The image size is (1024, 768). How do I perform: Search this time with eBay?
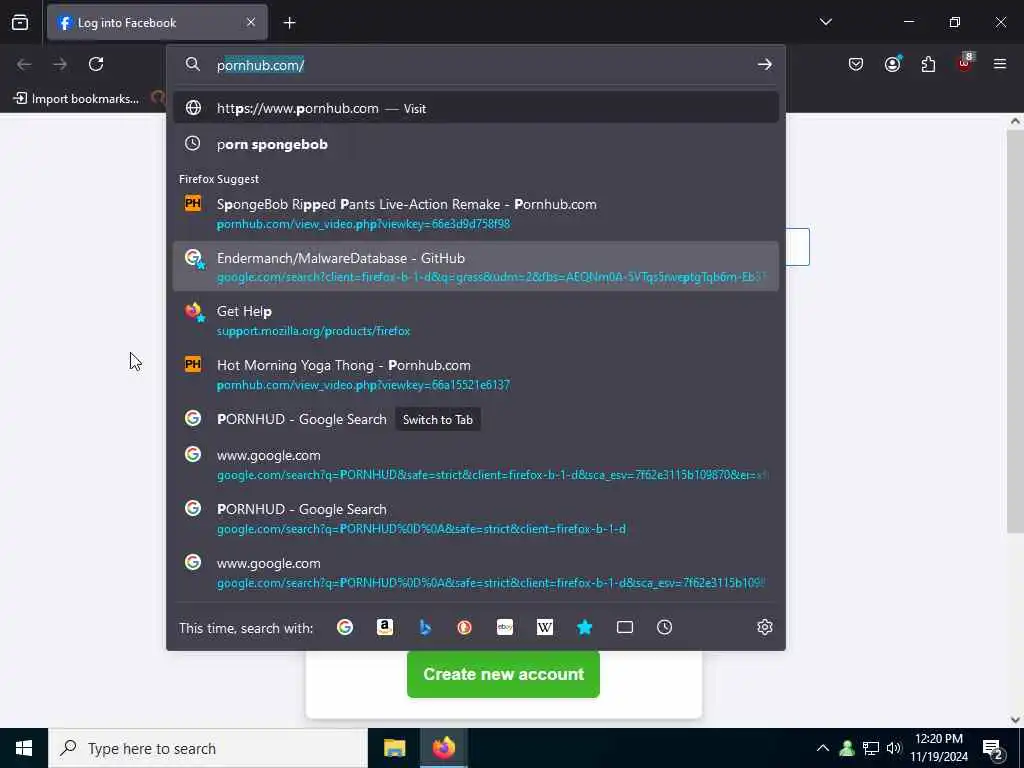point(505,628)
